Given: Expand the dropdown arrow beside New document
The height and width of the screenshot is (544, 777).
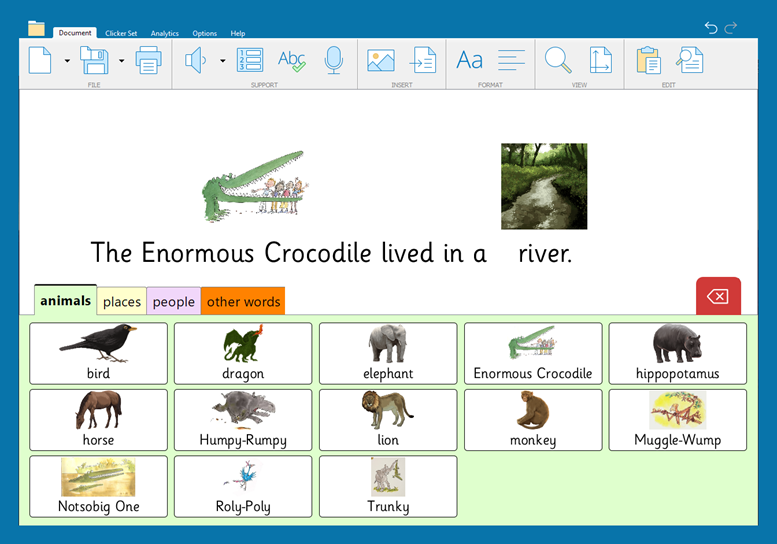Looking at the screenshot, I should (67, 61).
